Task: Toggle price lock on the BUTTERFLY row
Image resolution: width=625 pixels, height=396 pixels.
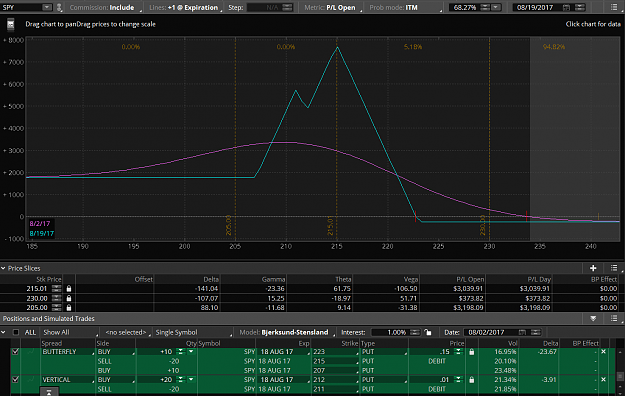Action: 472,352
